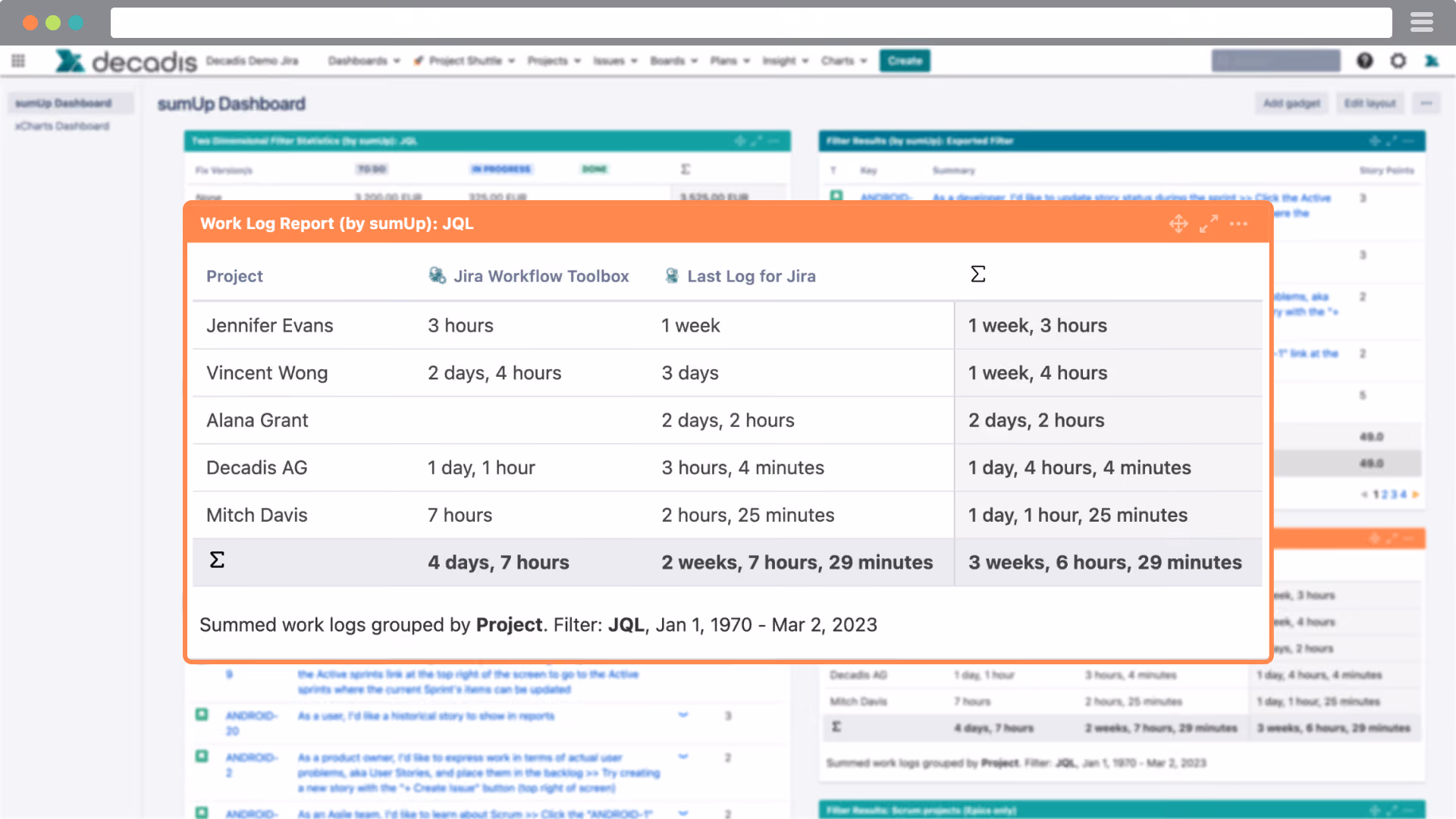Click the sumUp Dashboard page title
1456x819 pixels.
pos(231,104)
